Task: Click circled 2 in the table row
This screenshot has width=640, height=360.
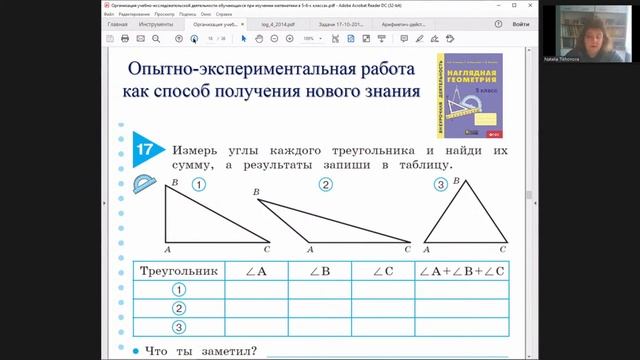Action: pos(179,309)
